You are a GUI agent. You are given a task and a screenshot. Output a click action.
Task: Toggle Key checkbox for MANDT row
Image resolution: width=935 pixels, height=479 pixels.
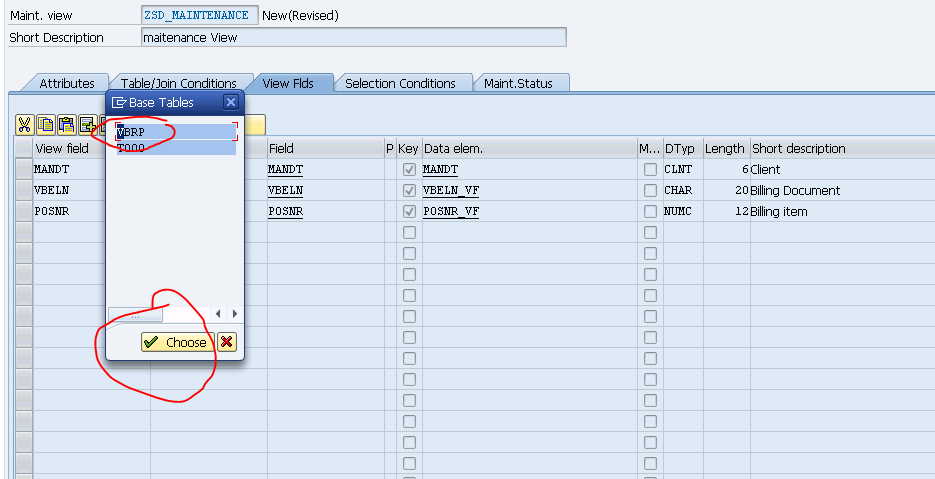409,169
